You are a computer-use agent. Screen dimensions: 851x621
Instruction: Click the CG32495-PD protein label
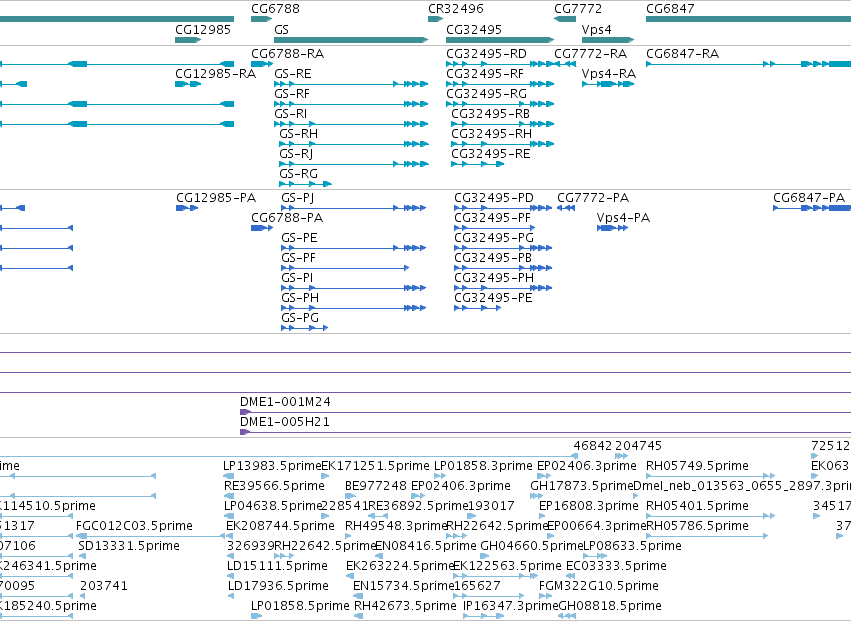(494, 198)
